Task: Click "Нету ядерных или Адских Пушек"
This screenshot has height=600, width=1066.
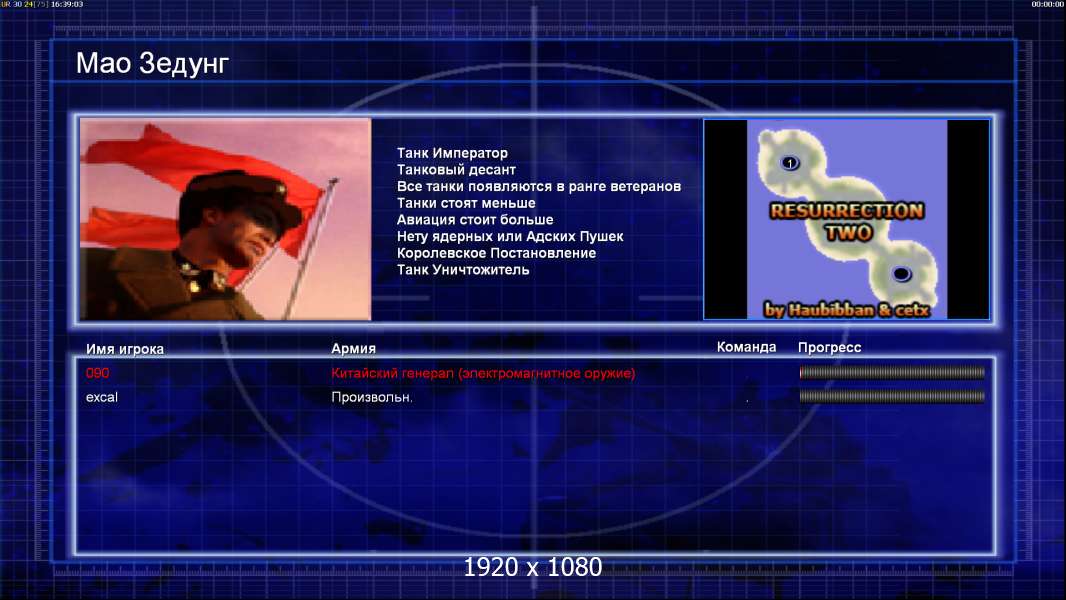Action: [510, 236]
